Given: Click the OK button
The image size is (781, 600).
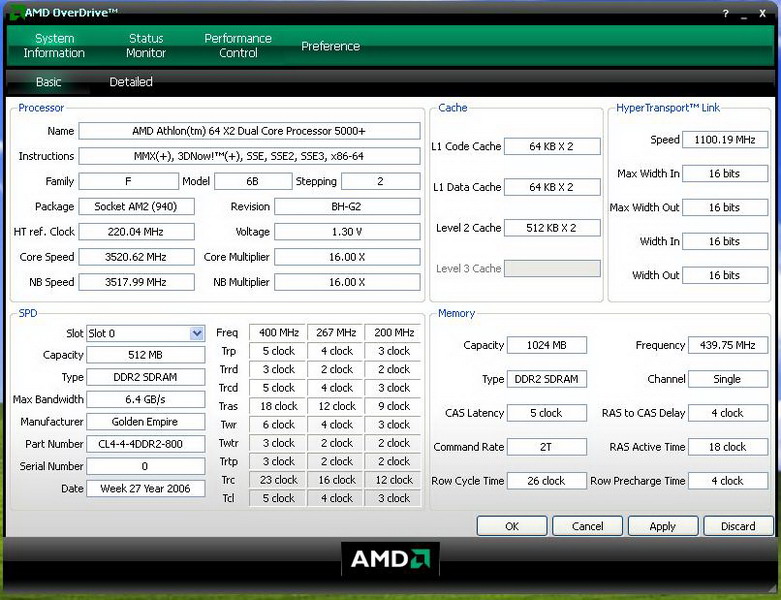Looking at the screenshot, I should [x=512, y=526].
